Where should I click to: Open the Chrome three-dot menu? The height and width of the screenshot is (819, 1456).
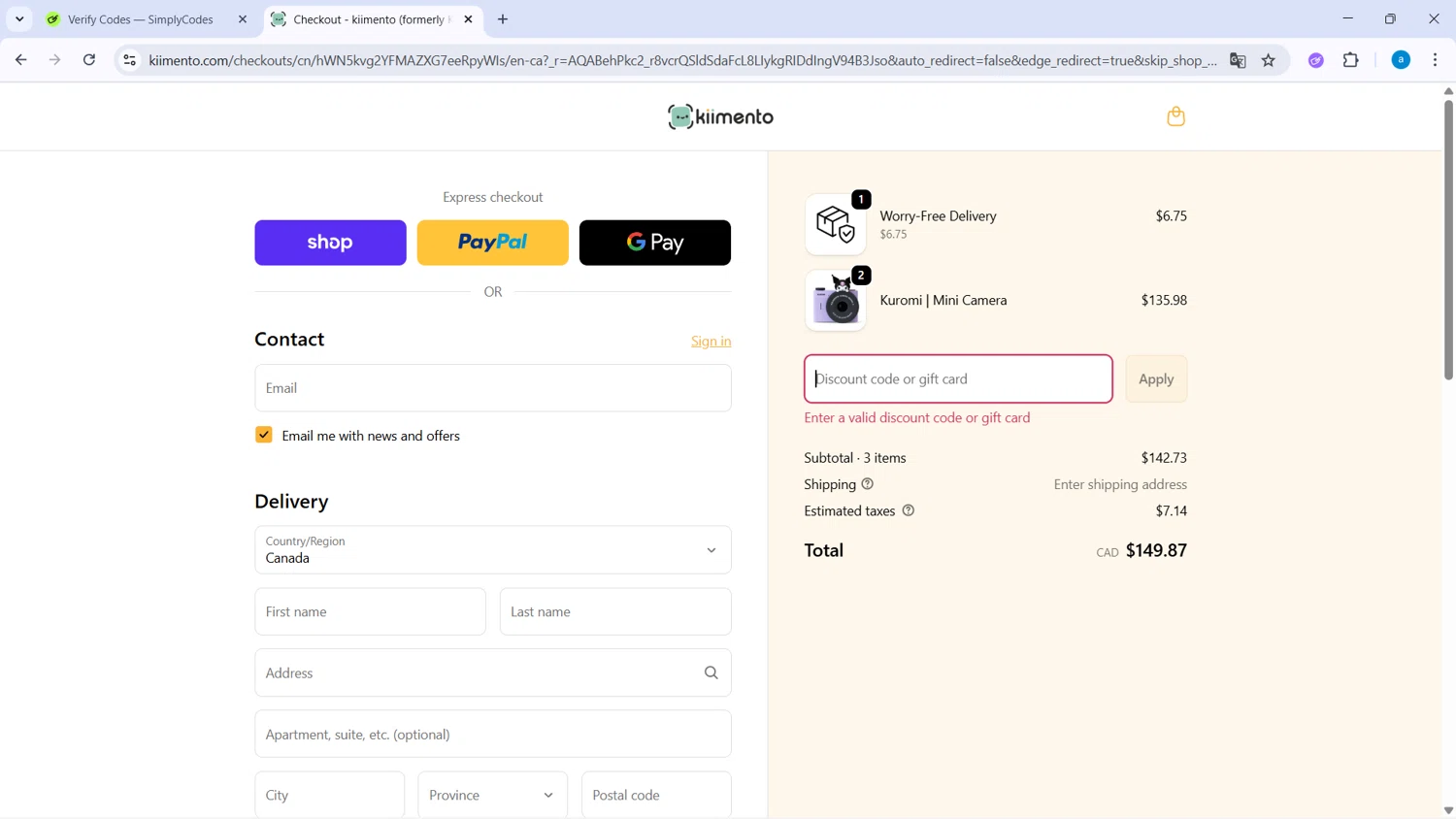coord(1436,60)
